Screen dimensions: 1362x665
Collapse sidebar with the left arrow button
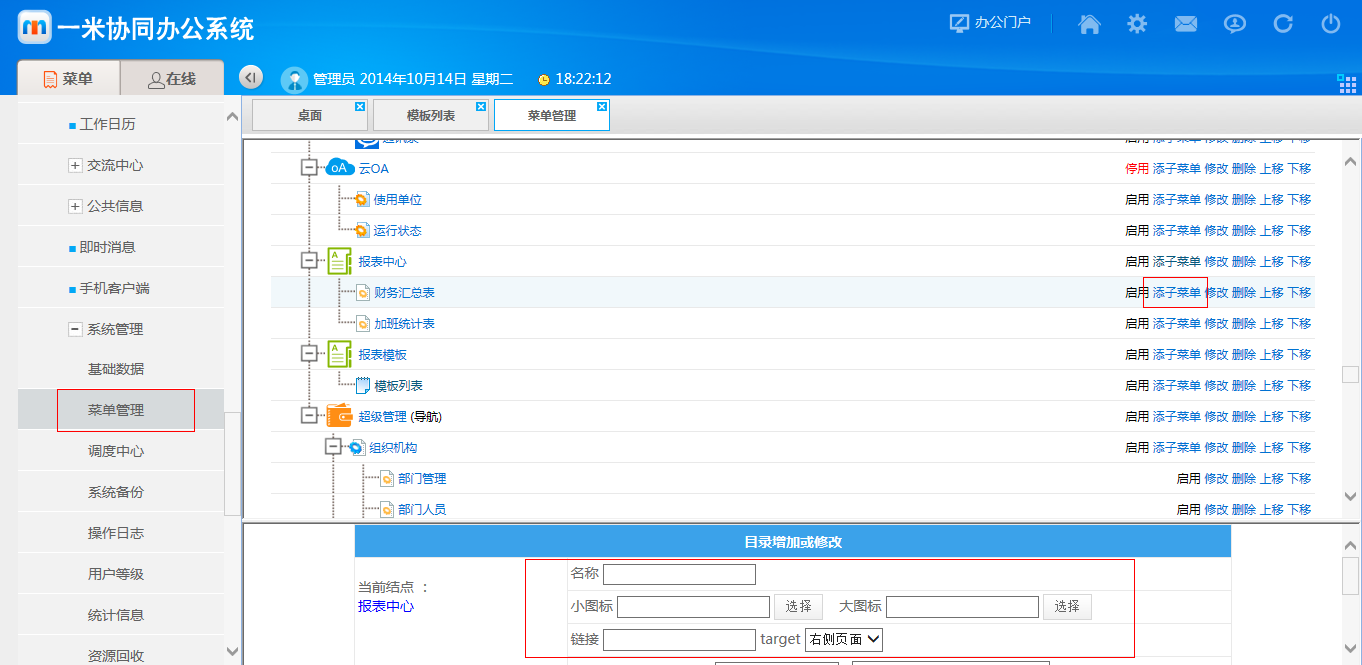(251, 78)
